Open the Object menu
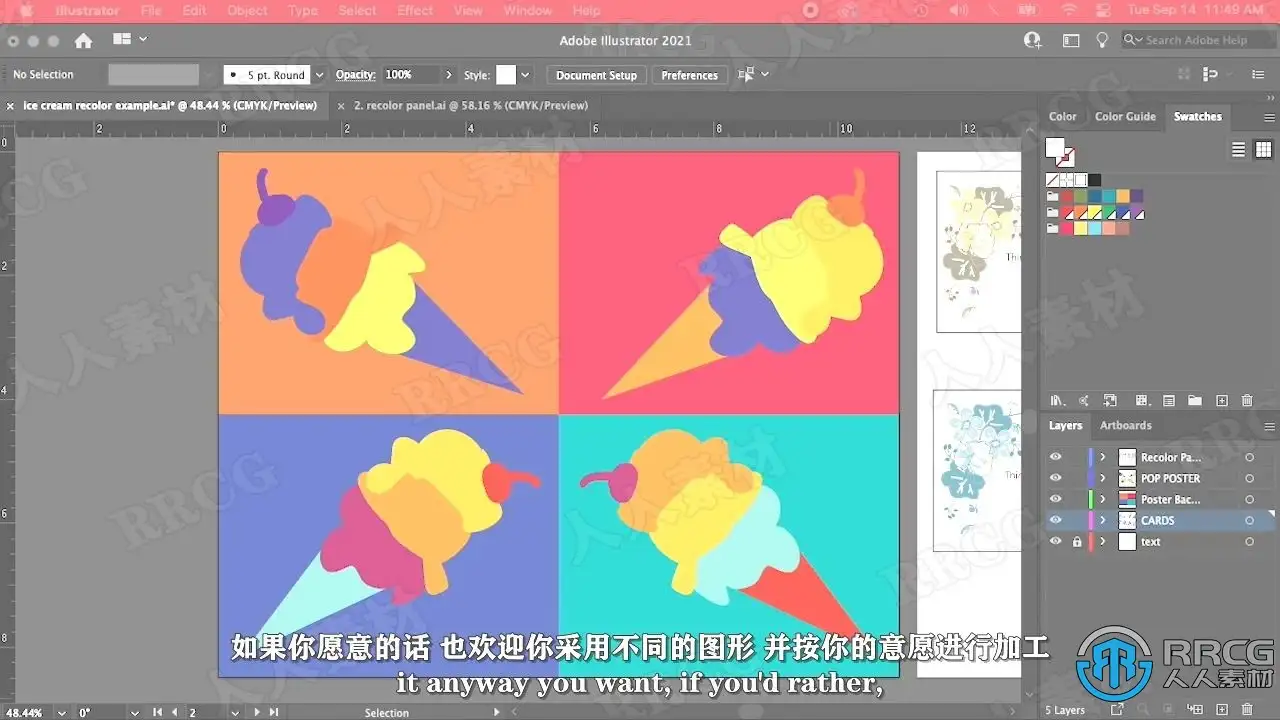 click(x=247, y=10)
